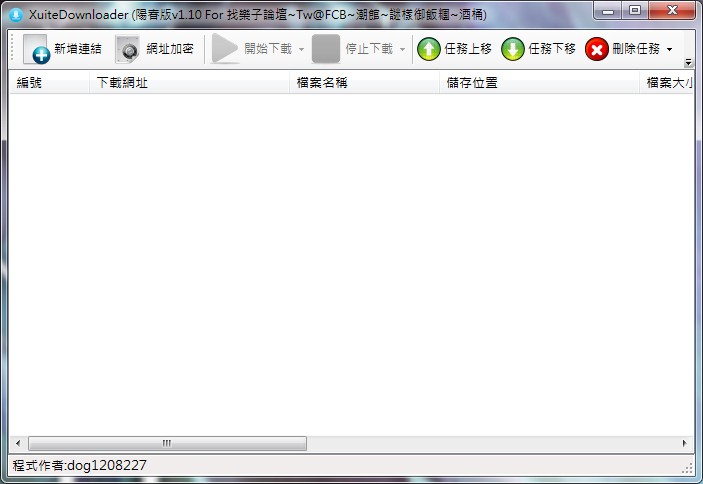Click the 編號 column header

point(49,82)
